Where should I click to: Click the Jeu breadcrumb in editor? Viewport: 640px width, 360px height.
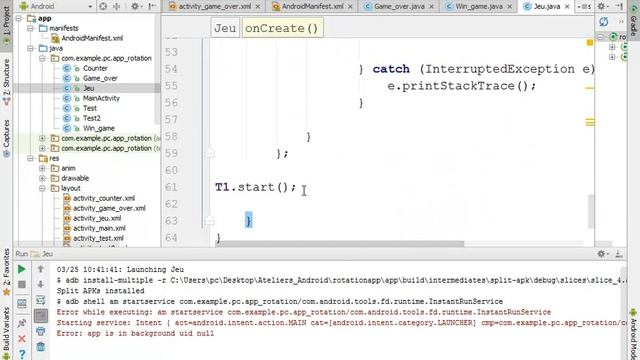(x=225, y=28)
